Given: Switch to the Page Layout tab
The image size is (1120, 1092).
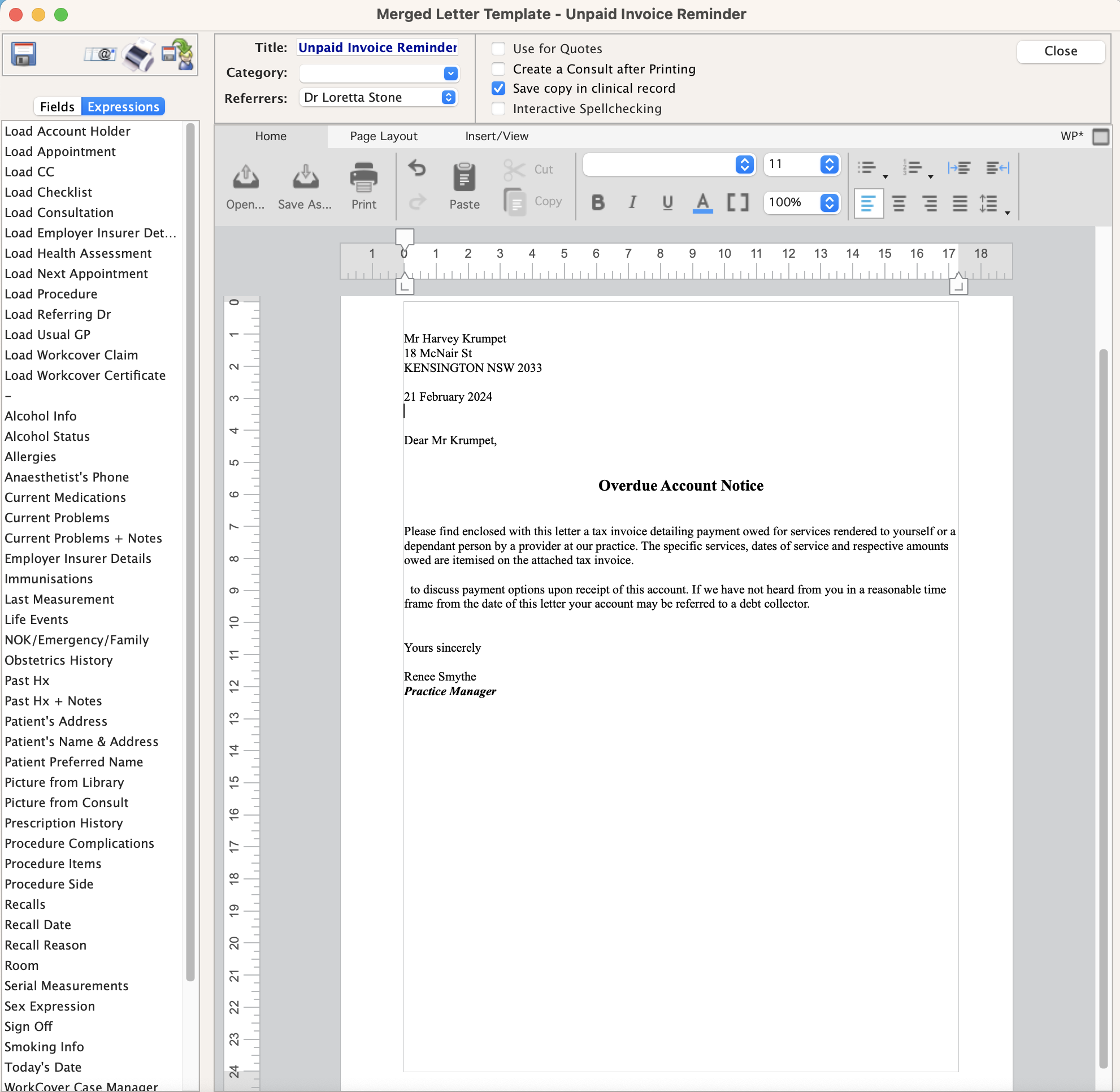Looking at the screenshot, I should 383,137.
